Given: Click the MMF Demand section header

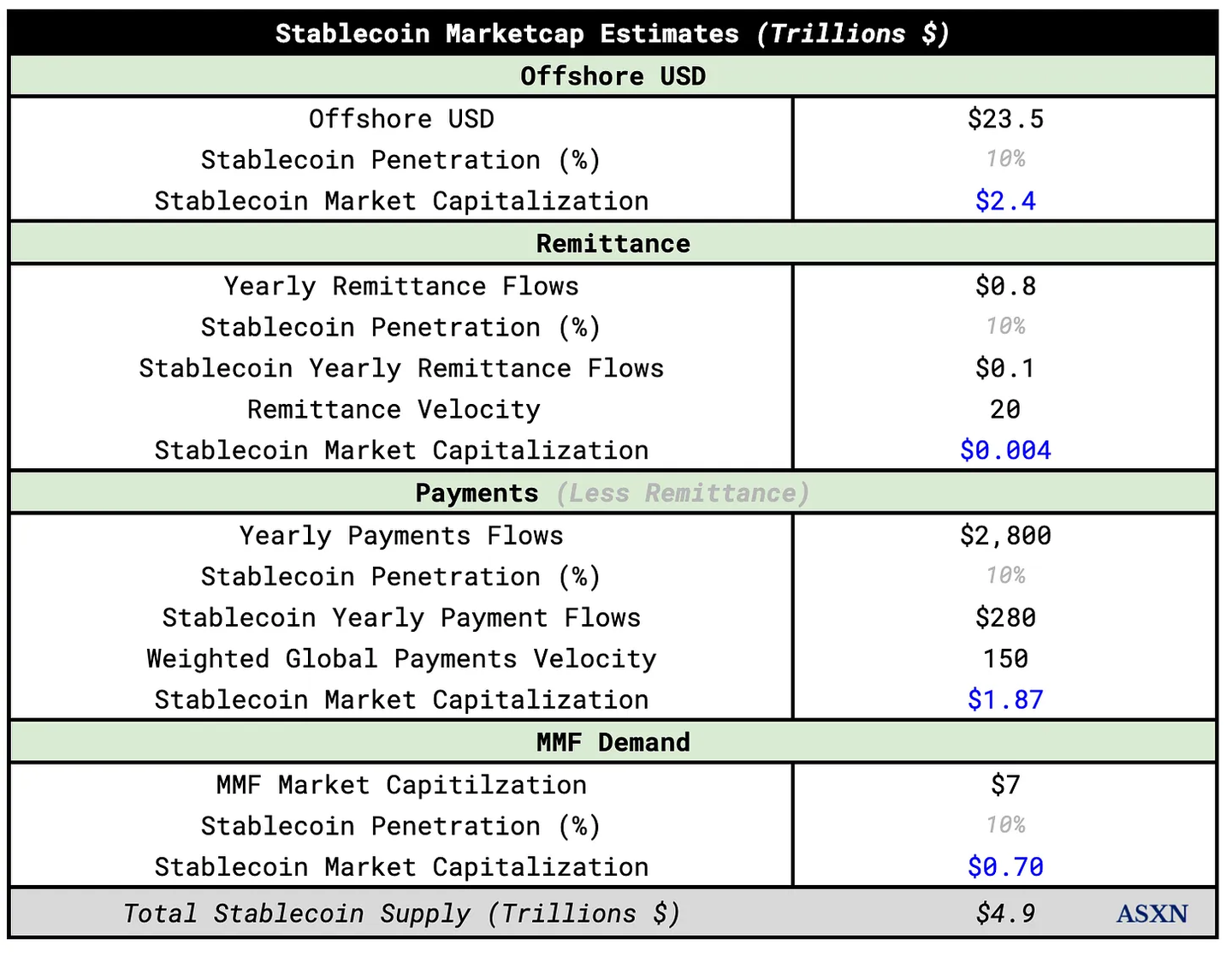Looking at the screenshot, I should tap(613, 743).
